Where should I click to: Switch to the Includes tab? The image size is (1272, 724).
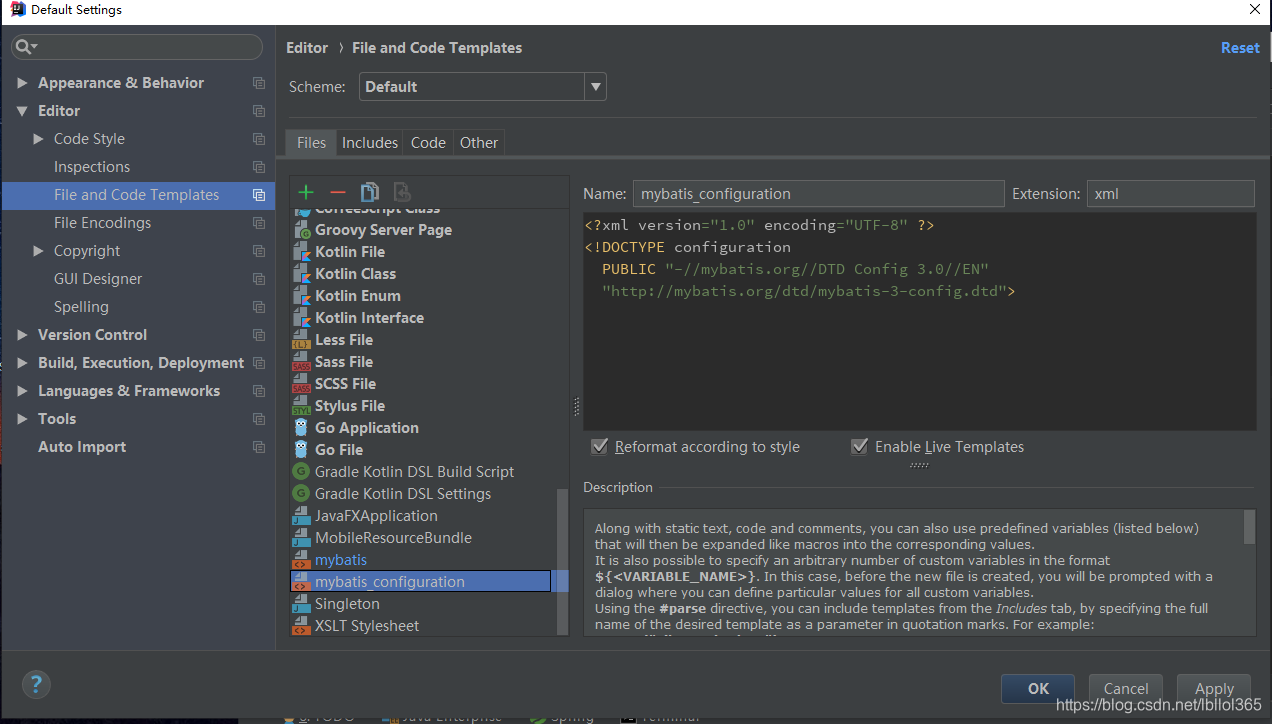click(370, 143)
